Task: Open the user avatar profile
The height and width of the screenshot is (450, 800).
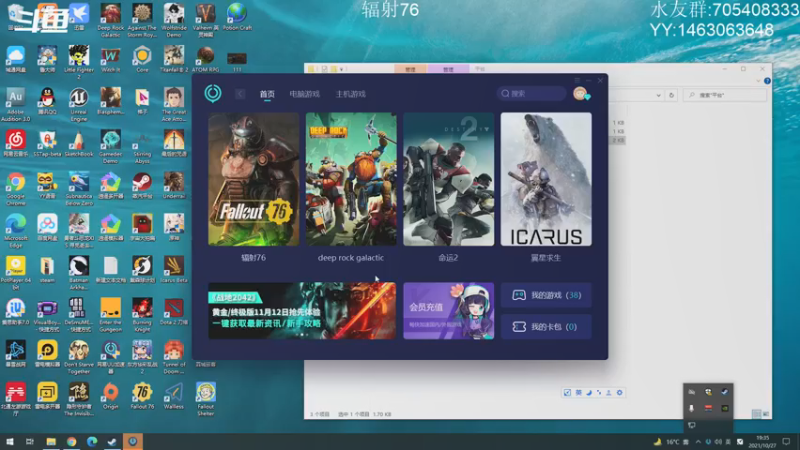Action: click(580, 93)
